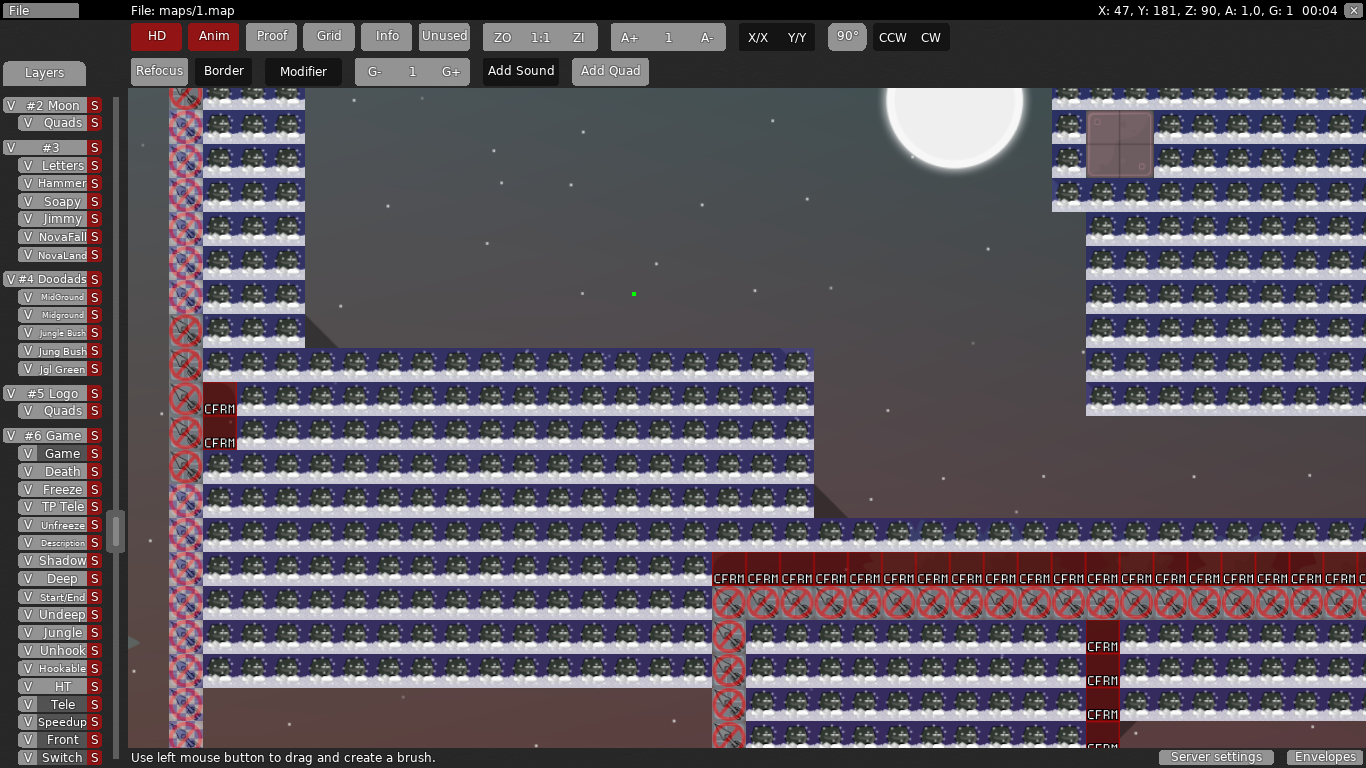This screenshot has height=768, width=1366.
Task: Increase animation speed with A+
Action: pyautogui.click(x=629, y=38)
